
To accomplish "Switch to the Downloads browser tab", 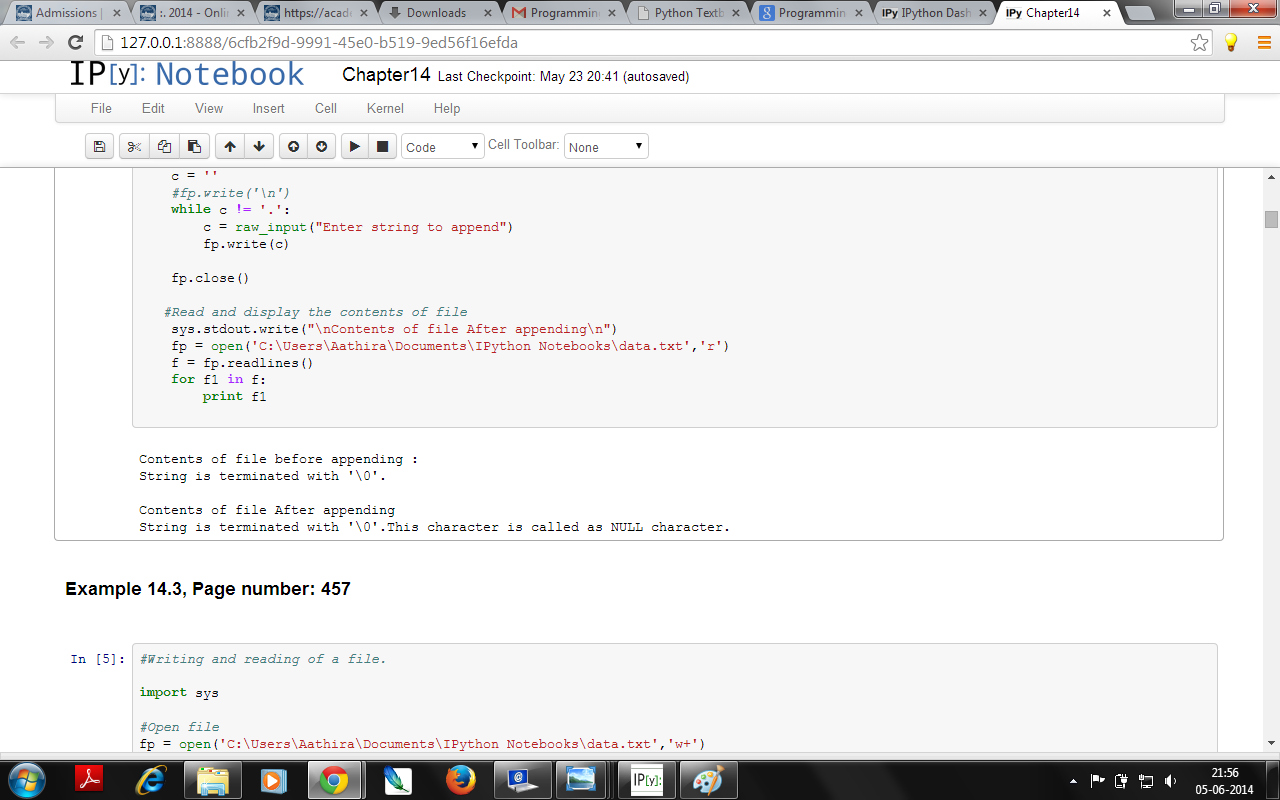I will (x=436, y=13).
